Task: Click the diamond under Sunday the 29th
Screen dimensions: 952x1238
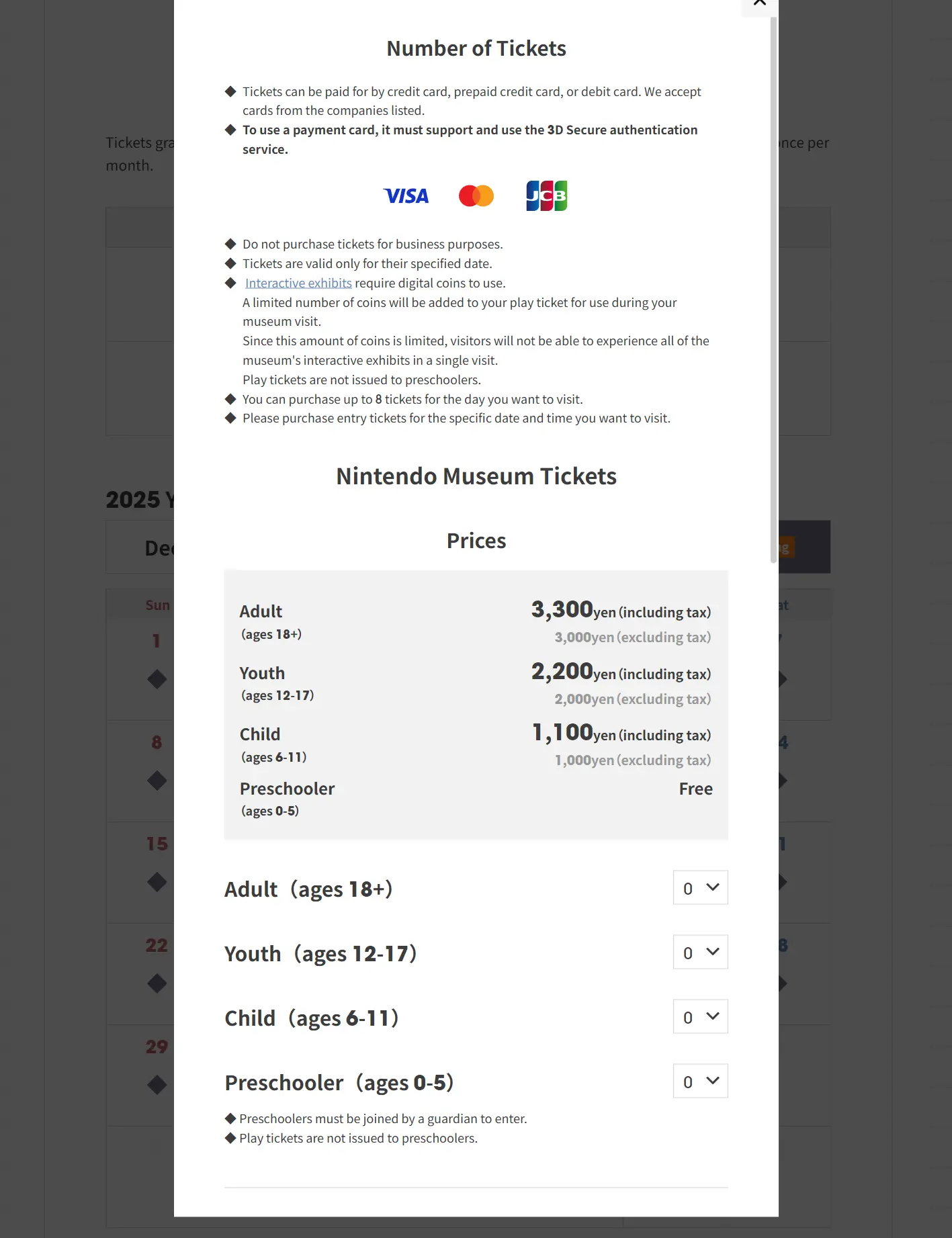Action: pyautogui.click(x=157, y=1085)
